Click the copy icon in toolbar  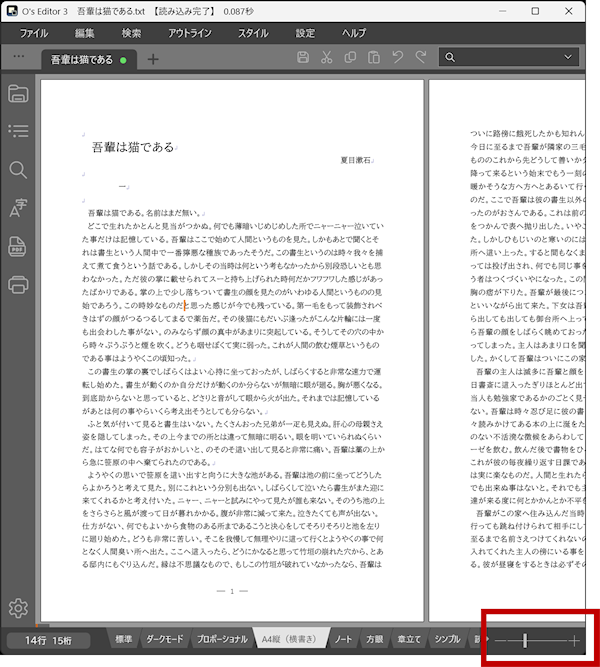point(350,57)
